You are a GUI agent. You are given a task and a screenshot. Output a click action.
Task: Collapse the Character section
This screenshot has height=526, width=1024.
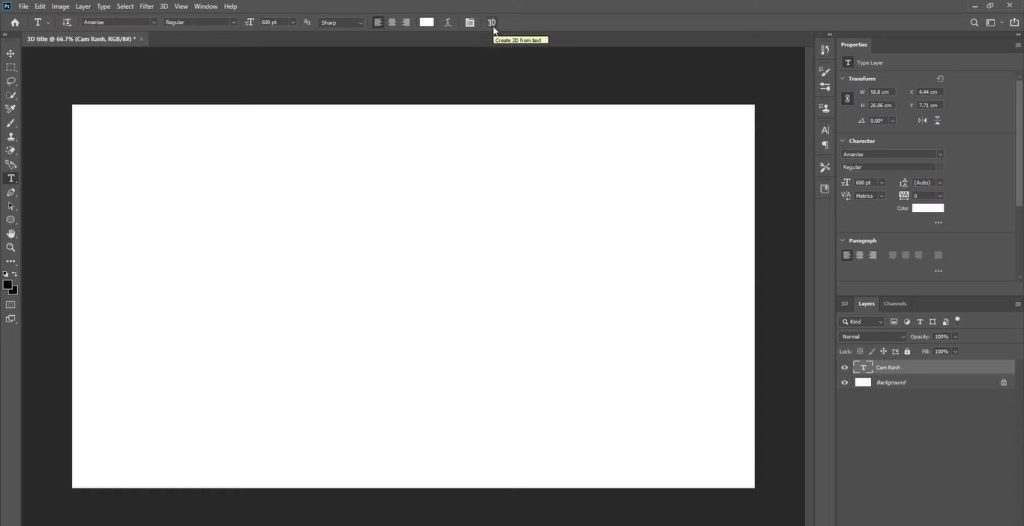[x=842, y=141]
